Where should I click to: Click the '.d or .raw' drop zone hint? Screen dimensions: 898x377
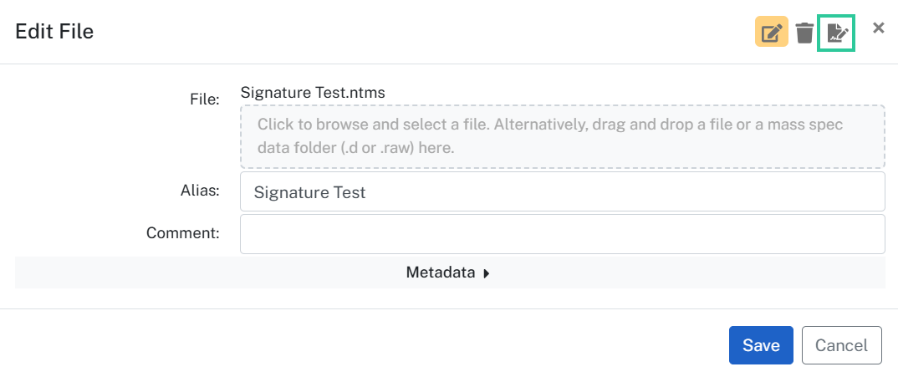click(369, 148)
